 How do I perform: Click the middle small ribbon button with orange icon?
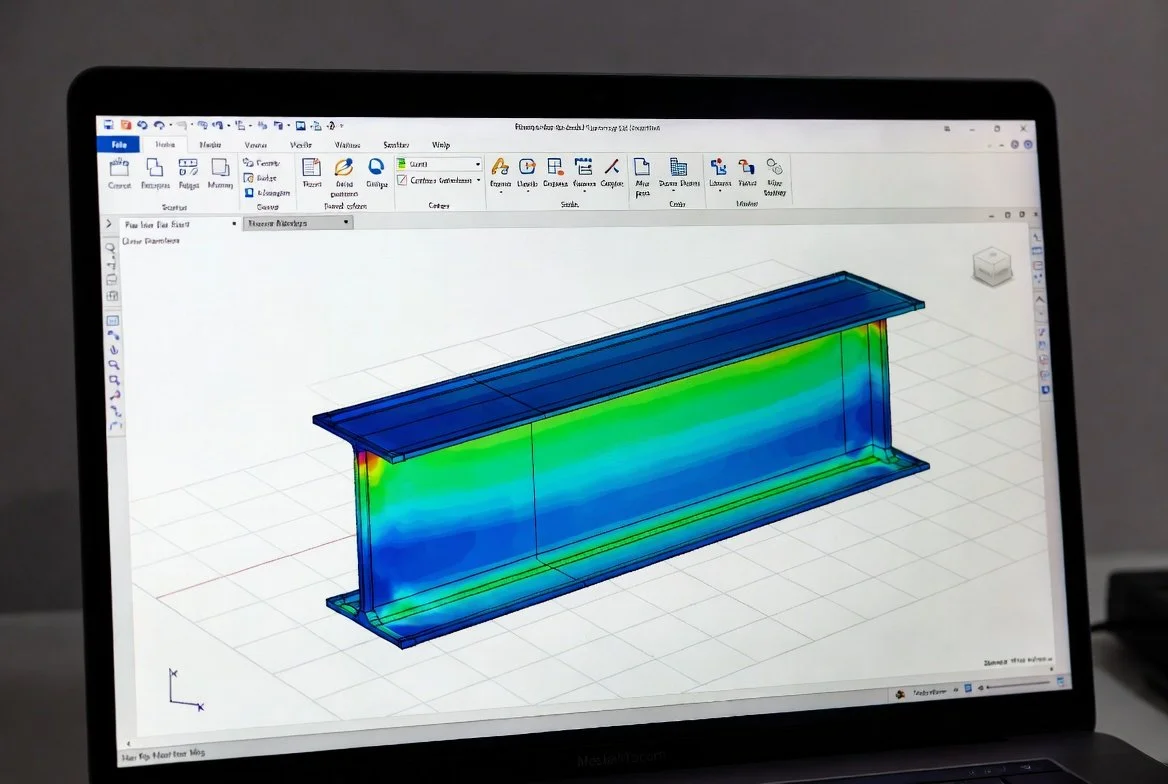tap(261, 178)
